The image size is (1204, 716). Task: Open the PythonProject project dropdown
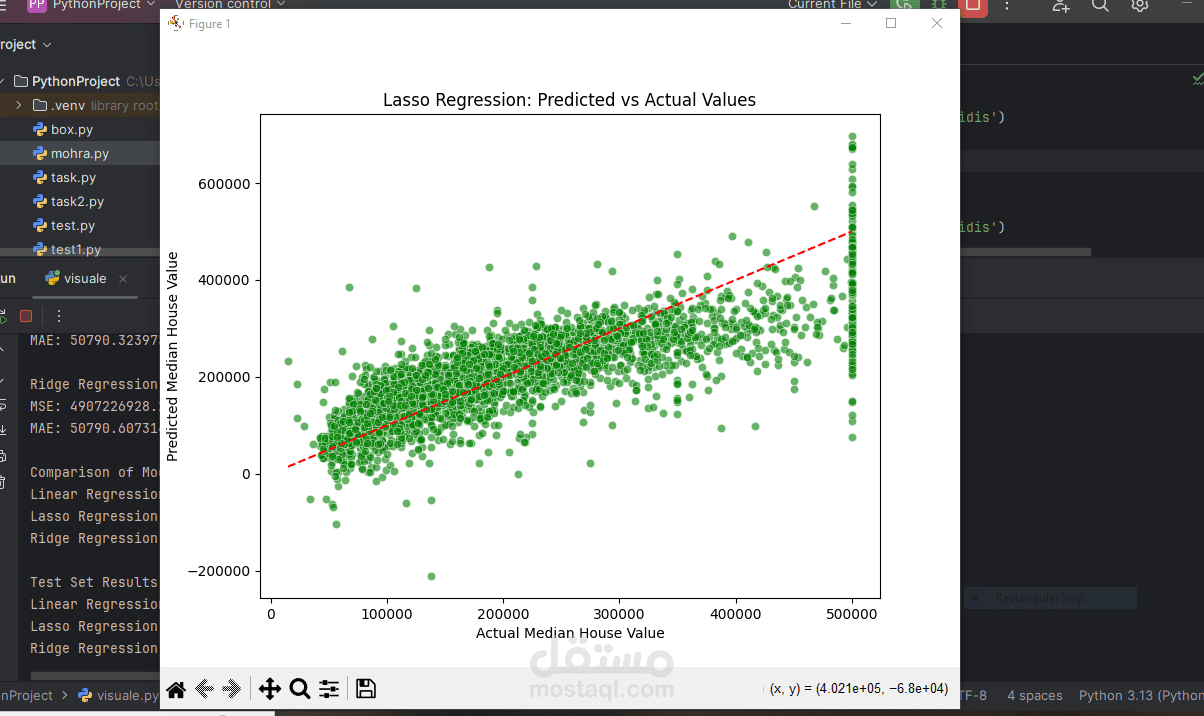tap(103, 5)
